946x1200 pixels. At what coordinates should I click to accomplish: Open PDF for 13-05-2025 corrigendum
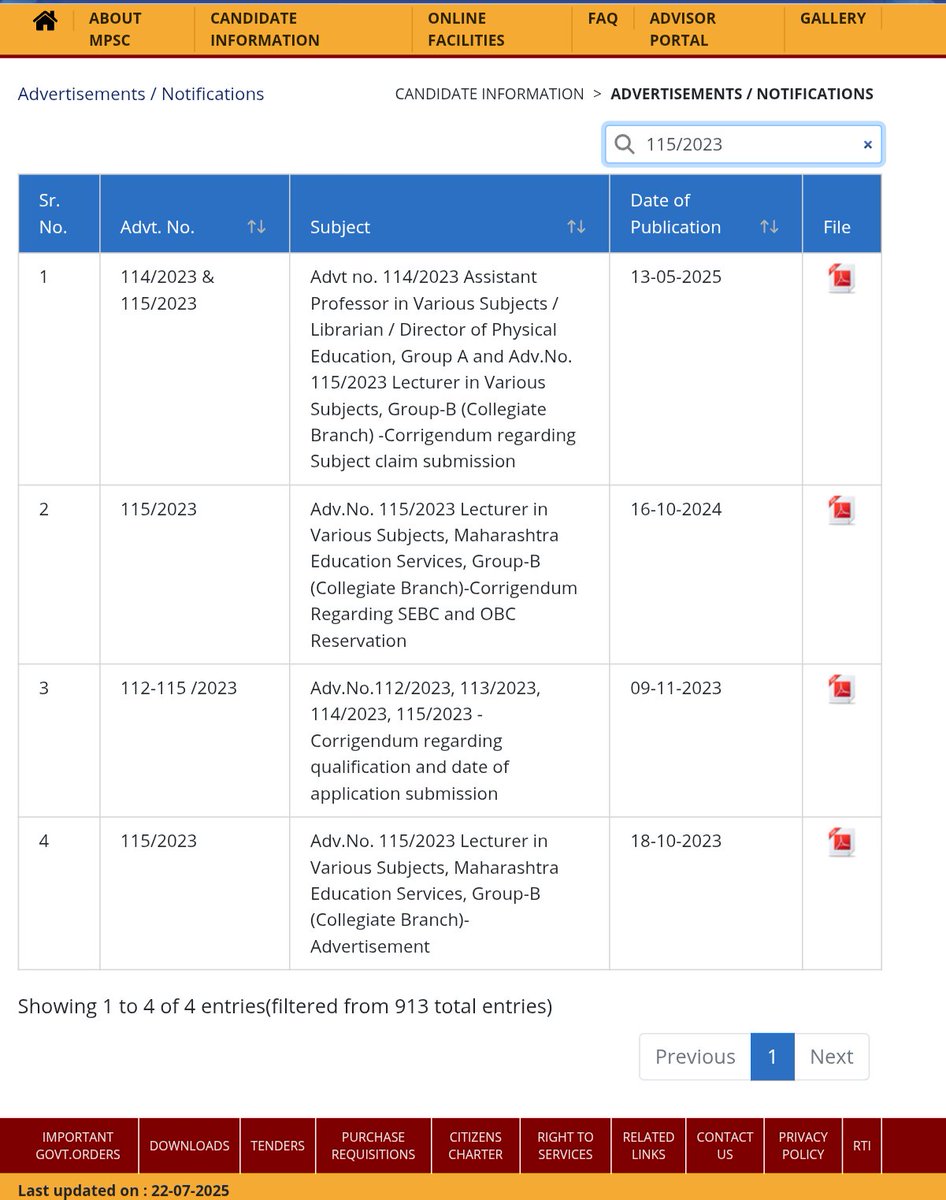[x=841, y=279]
